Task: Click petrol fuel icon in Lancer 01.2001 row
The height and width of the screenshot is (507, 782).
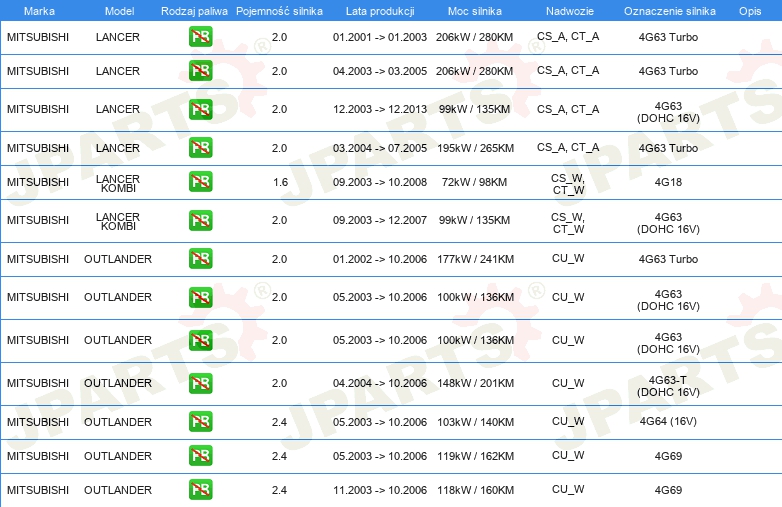Action: 200,36
